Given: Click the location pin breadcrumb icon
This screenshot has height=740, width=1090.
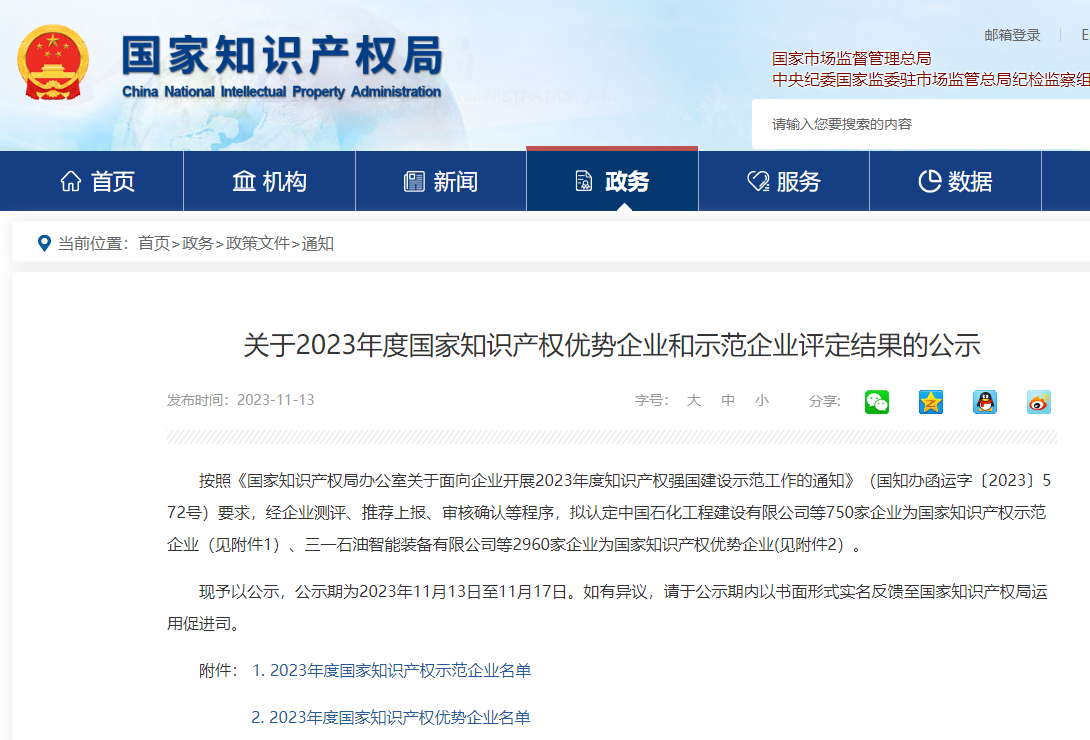Looking at the screenshot, I should point(43,243).
